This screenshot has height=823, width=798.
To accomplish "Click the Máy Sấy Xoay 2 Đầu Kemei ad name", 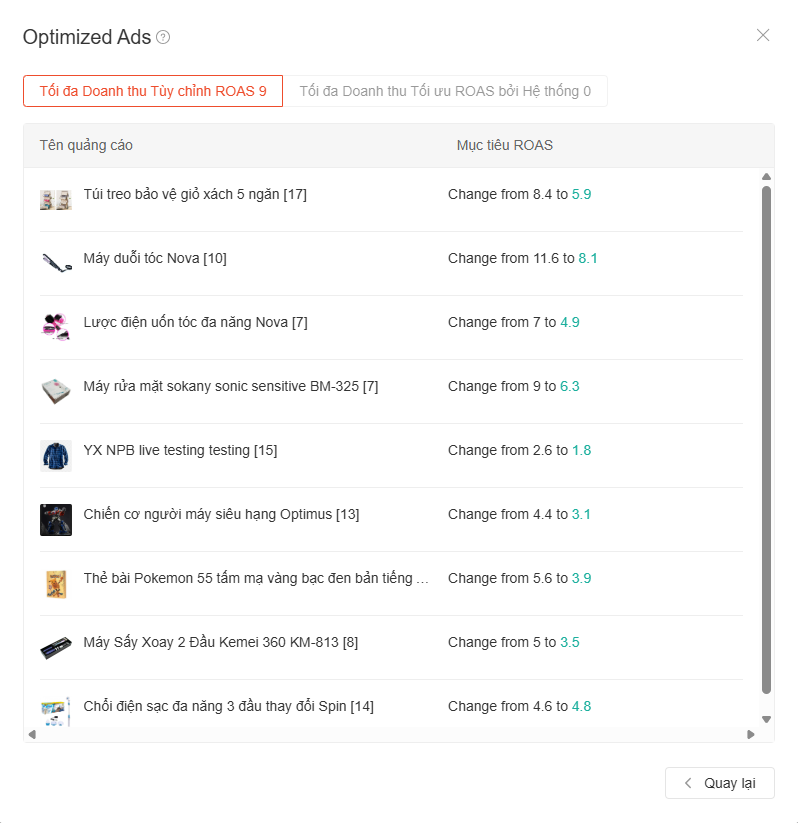I will click(220, 642).
